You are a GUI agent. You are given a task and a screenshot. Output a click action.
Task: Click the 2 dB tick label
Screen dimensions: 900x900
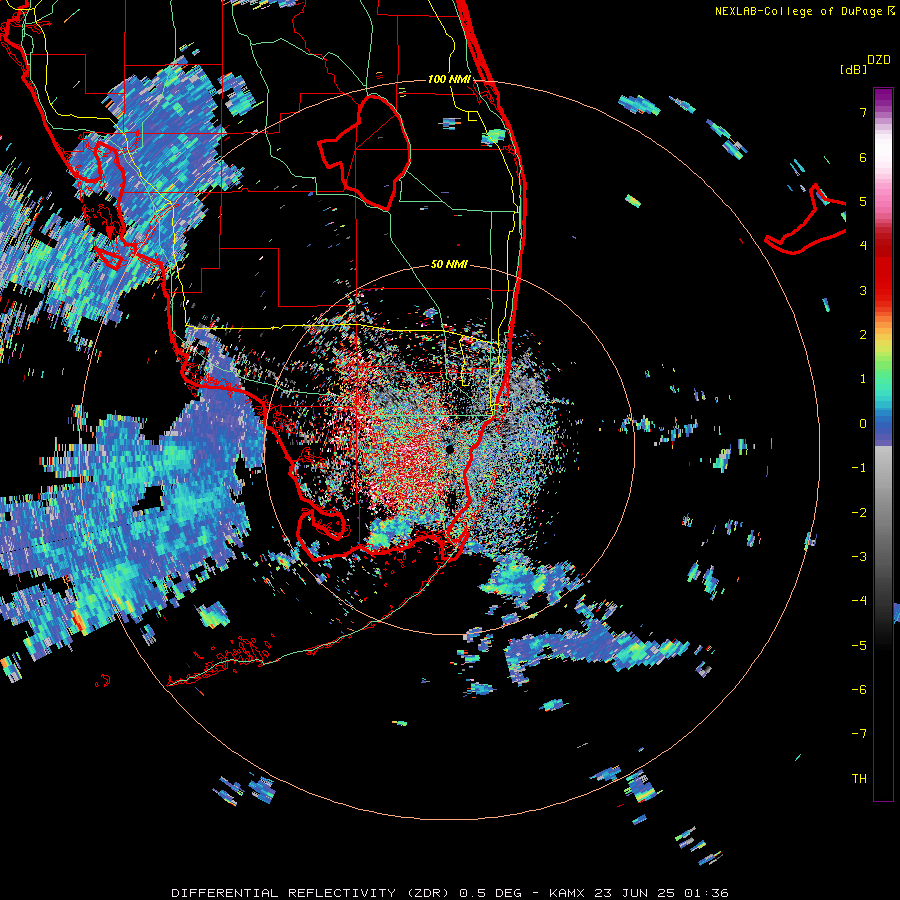(x=863, y=335)
